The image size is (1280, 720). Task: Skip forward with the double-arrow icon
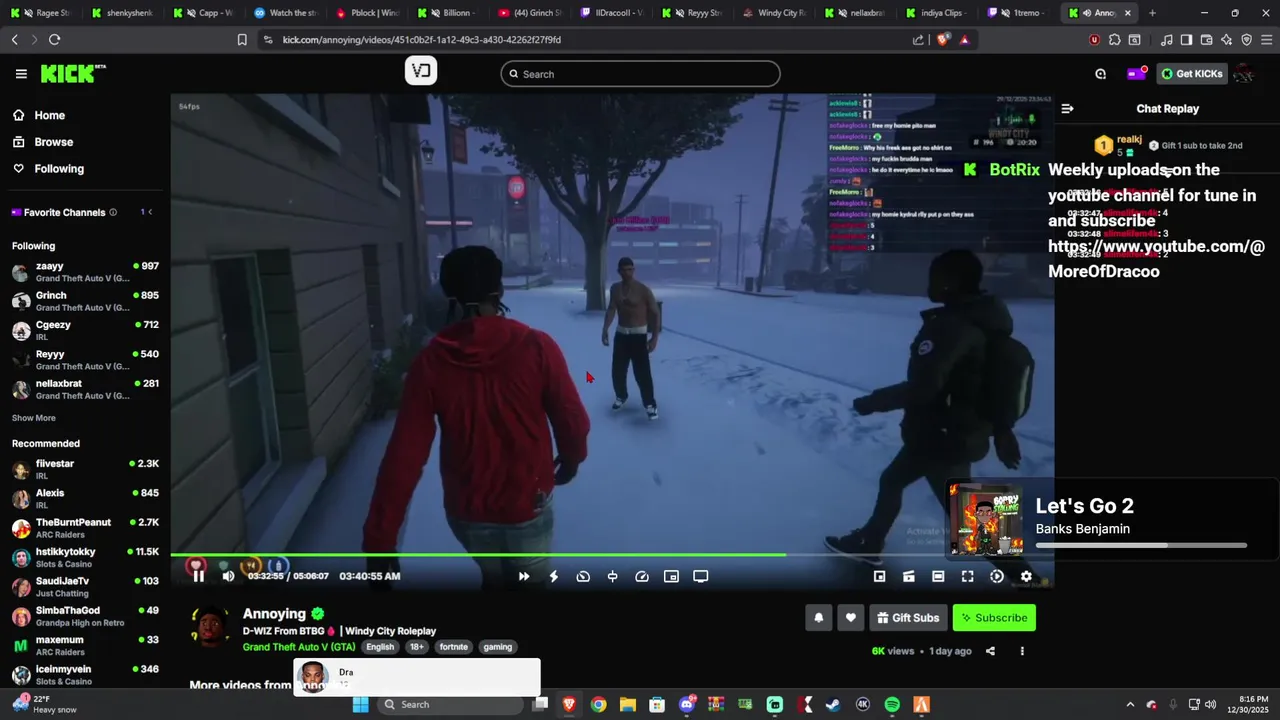(524, 576)
